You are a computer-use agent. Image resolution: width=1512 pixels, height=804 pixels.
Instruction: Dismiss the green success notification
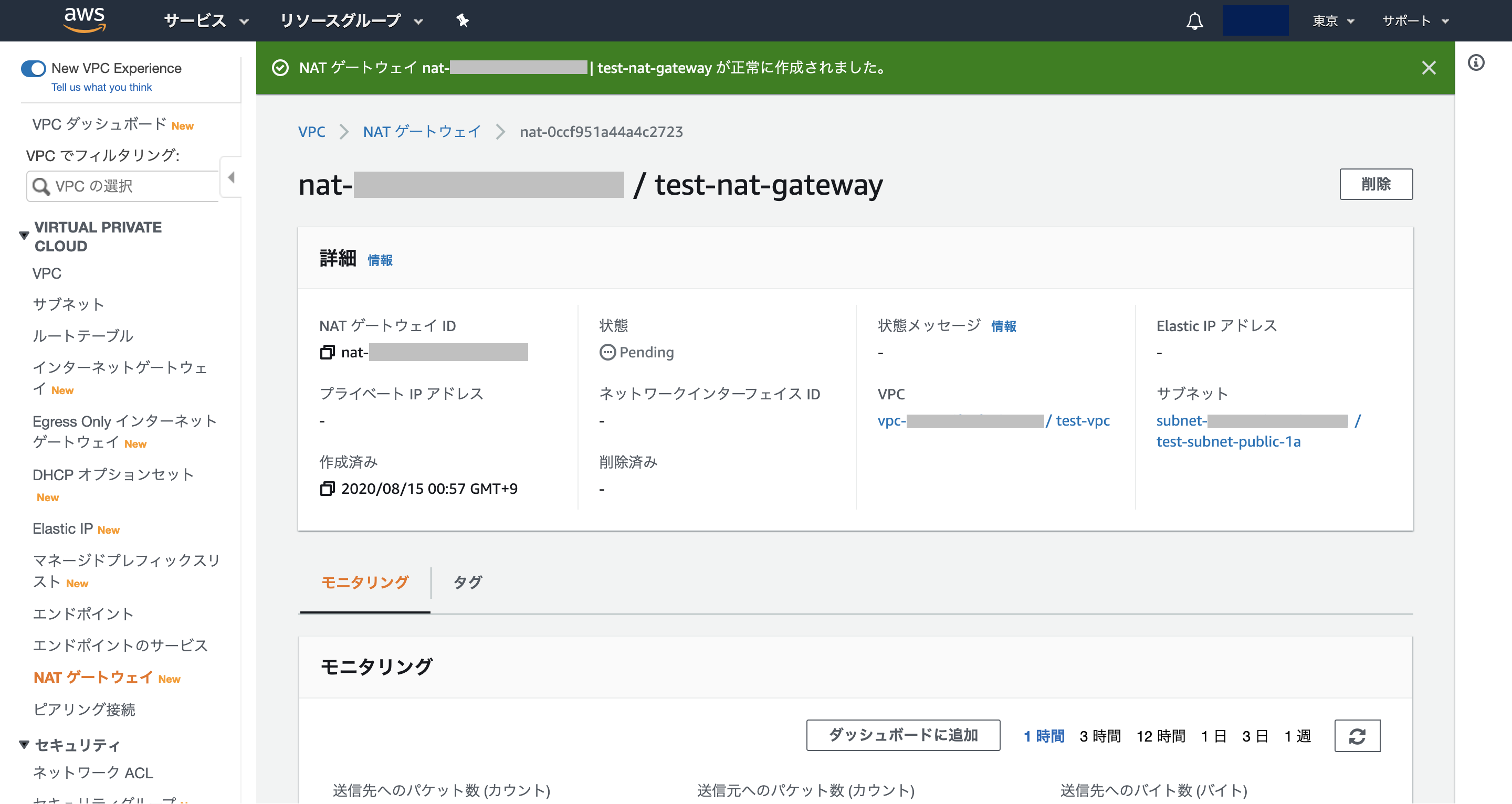[x=1429, y=68]
